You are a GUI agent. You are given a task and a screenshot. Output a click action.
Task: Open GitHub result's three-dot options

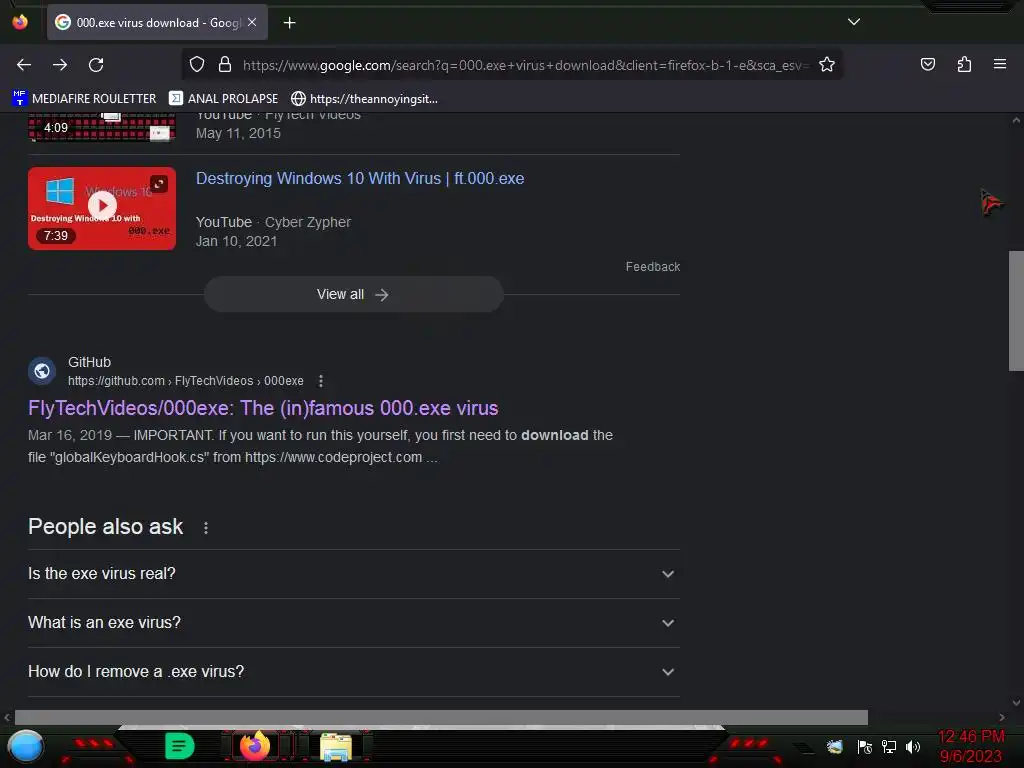click(x=321, y=381)
